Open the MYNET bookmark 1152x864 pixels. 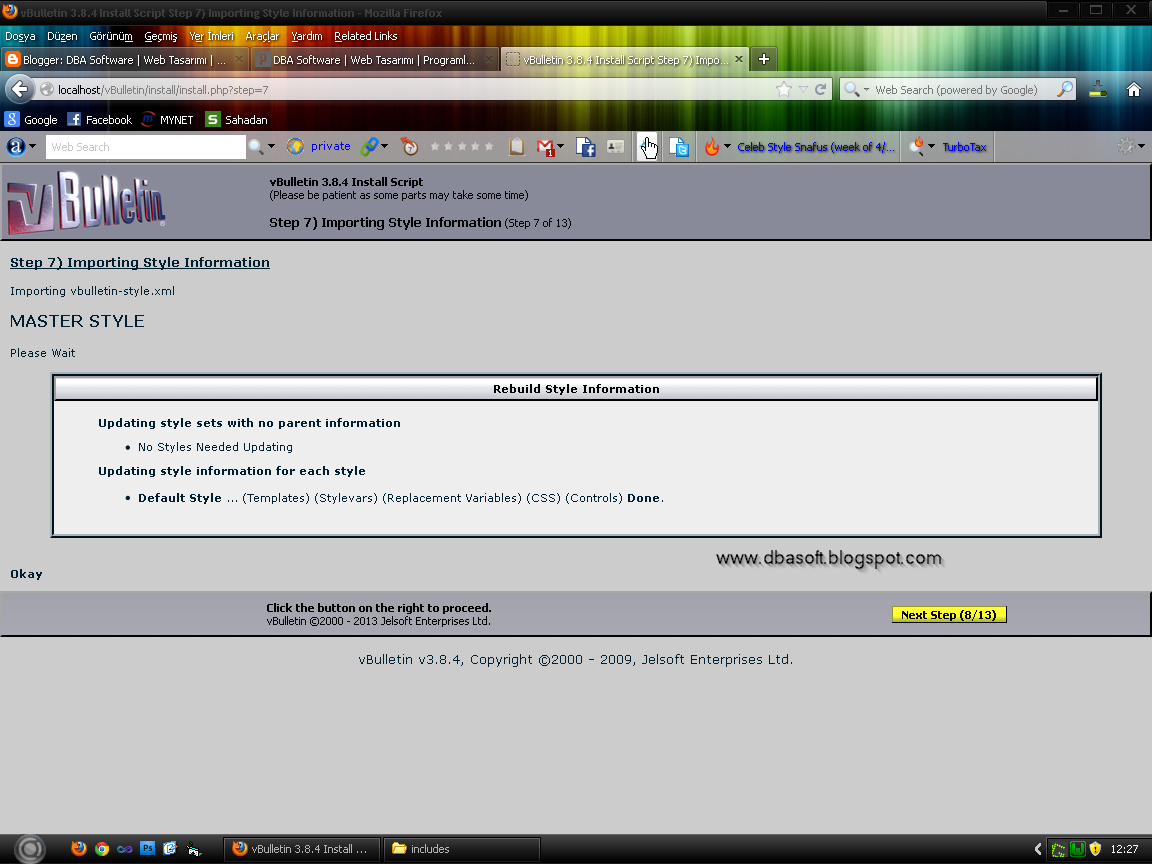point(168,120)
